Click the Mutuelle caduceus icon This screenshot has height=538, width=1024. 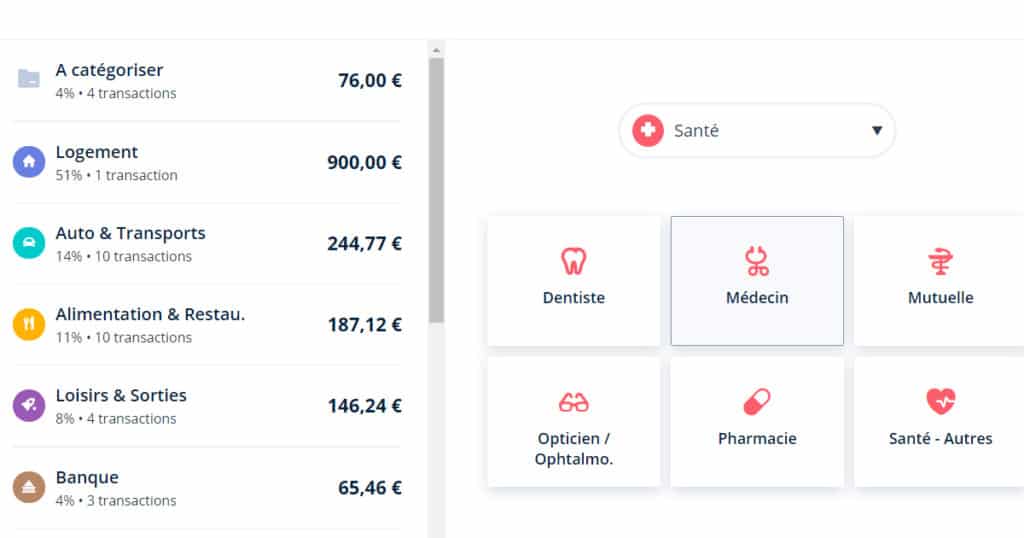[940, 261]
